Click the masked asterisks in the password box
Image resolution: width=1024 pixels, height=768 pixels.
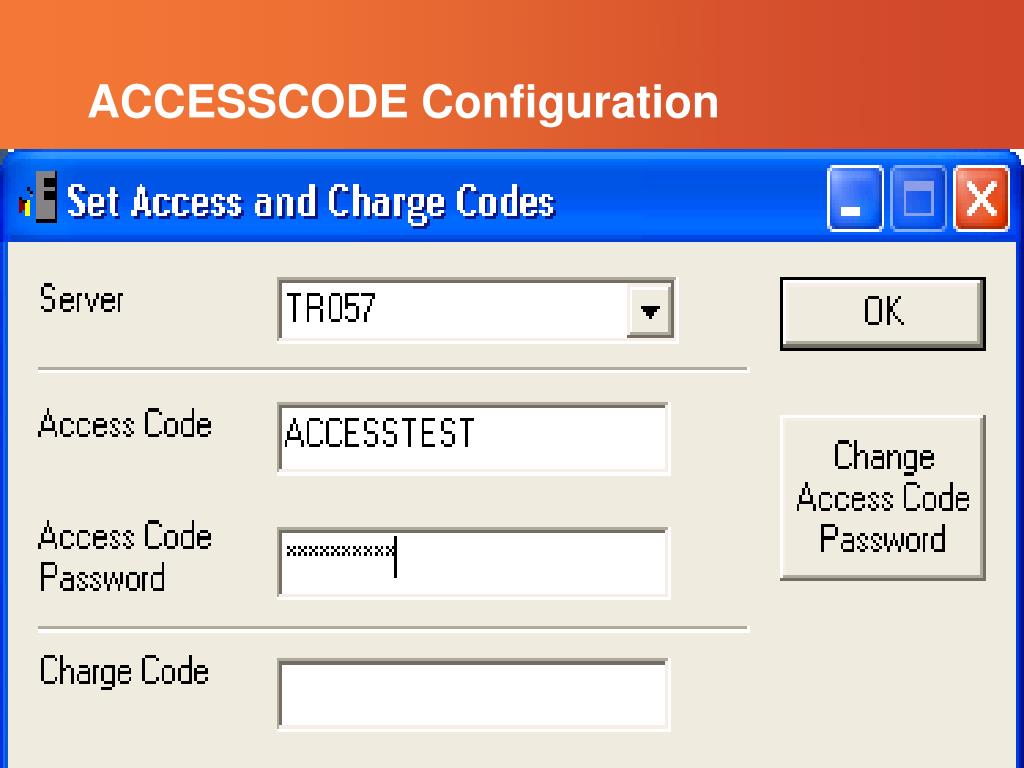[340, 551]
